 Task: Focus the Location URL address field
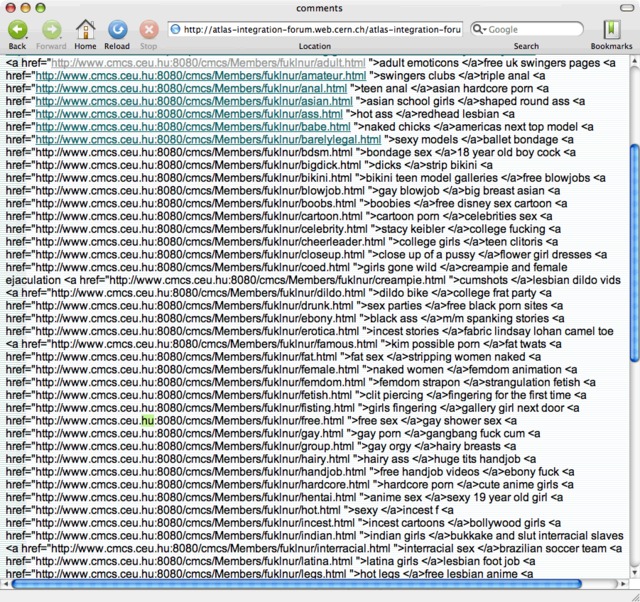tap(315, 29)
